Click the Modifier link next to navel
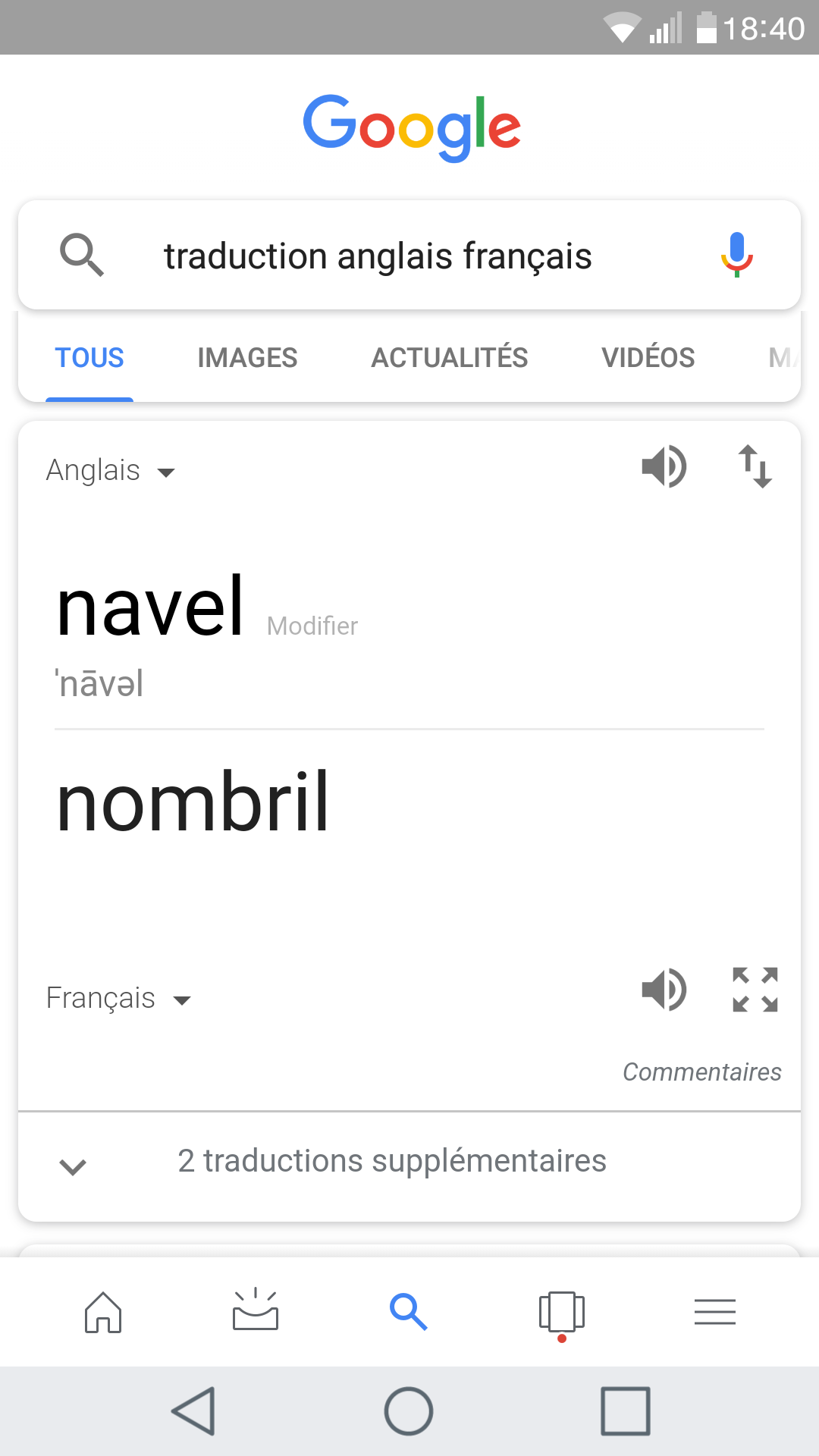 tap(312, 626)
